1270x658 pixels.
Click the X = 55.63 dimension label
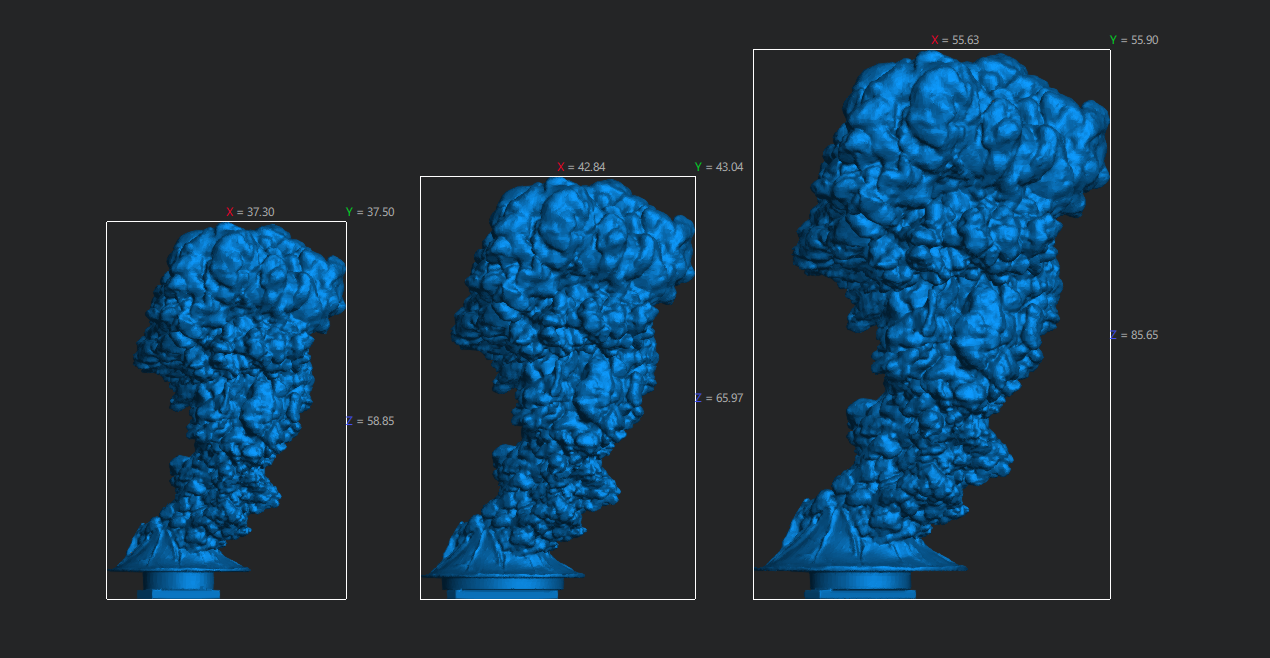[955, 40]
